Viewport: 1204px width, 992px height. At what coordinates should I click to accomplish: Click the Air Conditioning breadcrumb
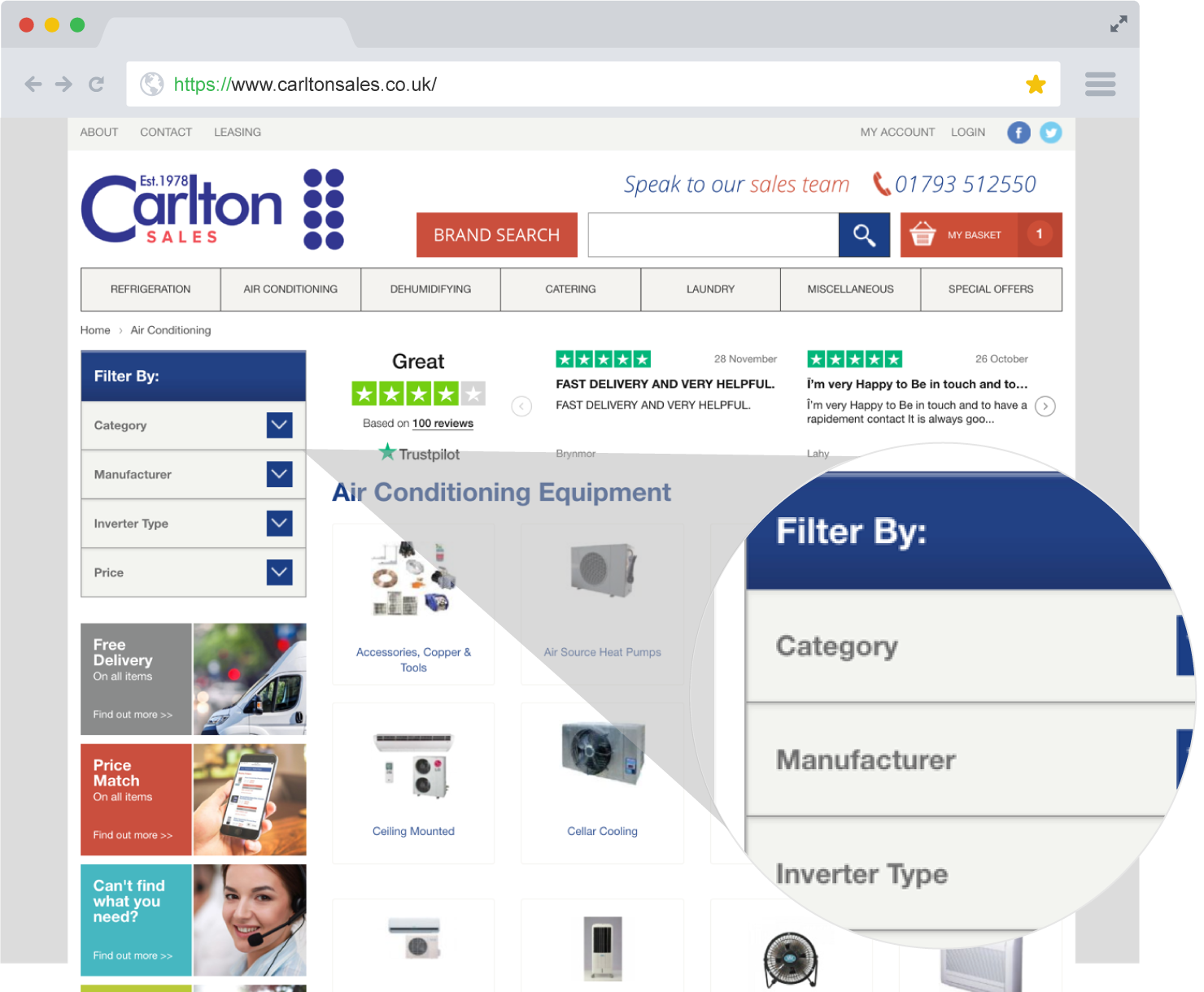tap(171, 330)
